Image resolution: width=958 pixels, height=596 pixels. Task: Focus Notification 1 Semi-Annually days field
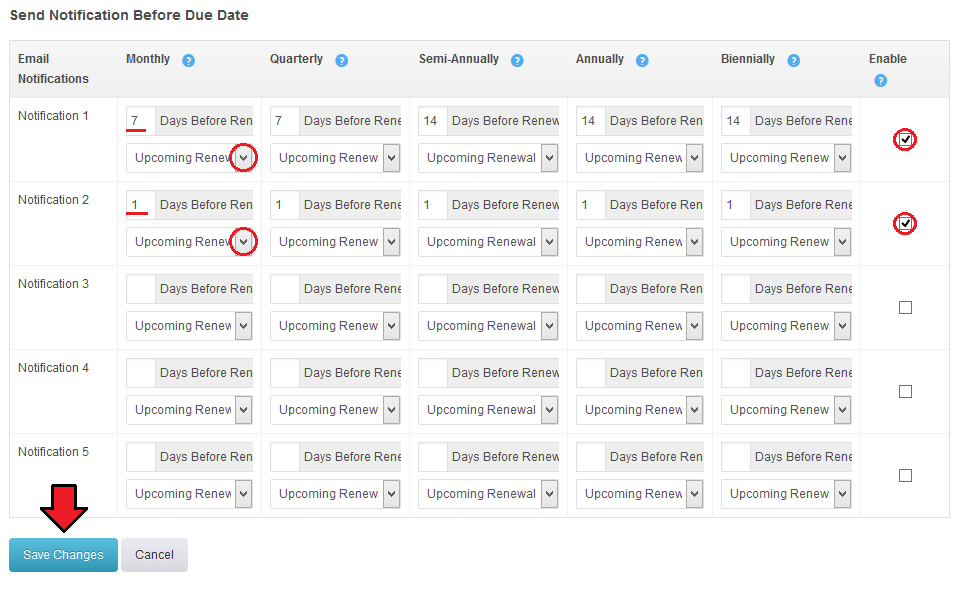coord(433,121)
